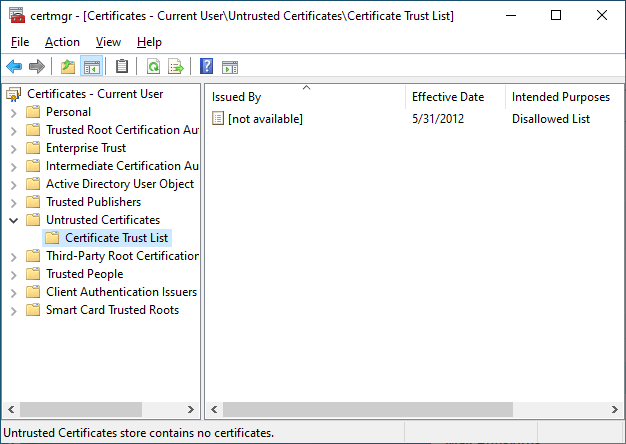This screenshot has width=626, height=444.
Task: Open the Action menu
Action: pyautogui.click(x=62, y=42)
